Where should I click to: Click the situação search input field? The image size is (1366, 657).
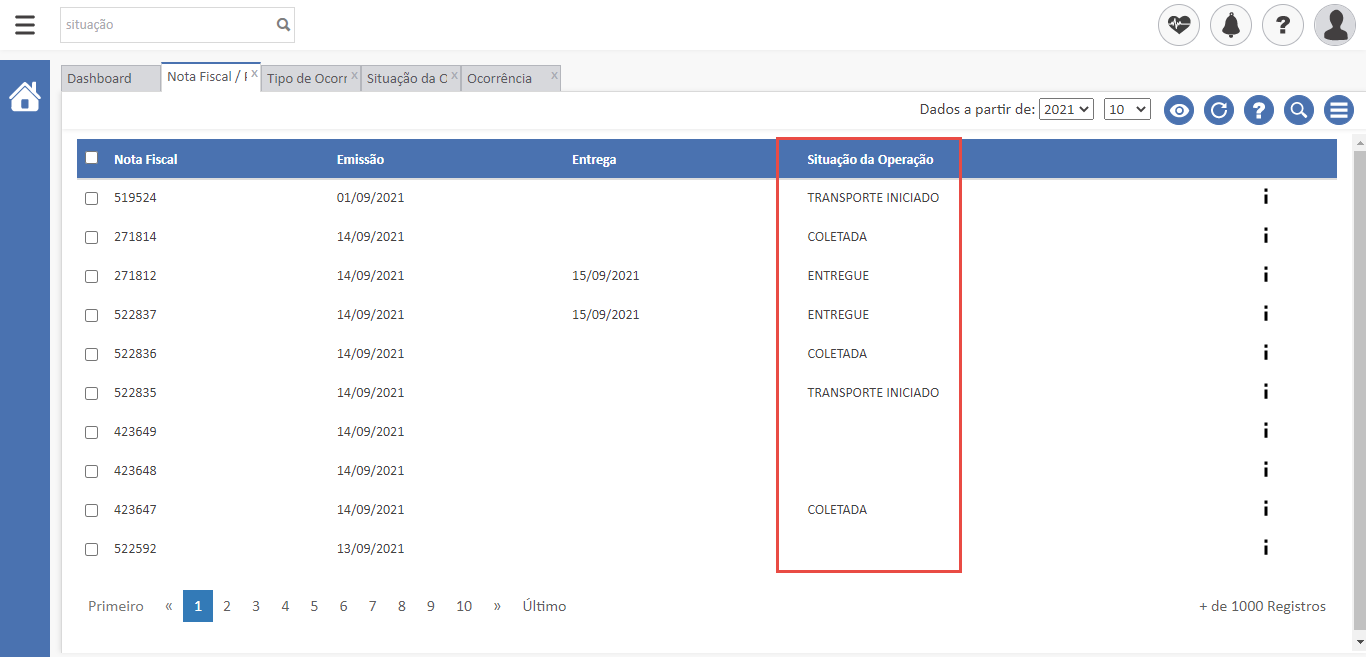coord(167,25)
